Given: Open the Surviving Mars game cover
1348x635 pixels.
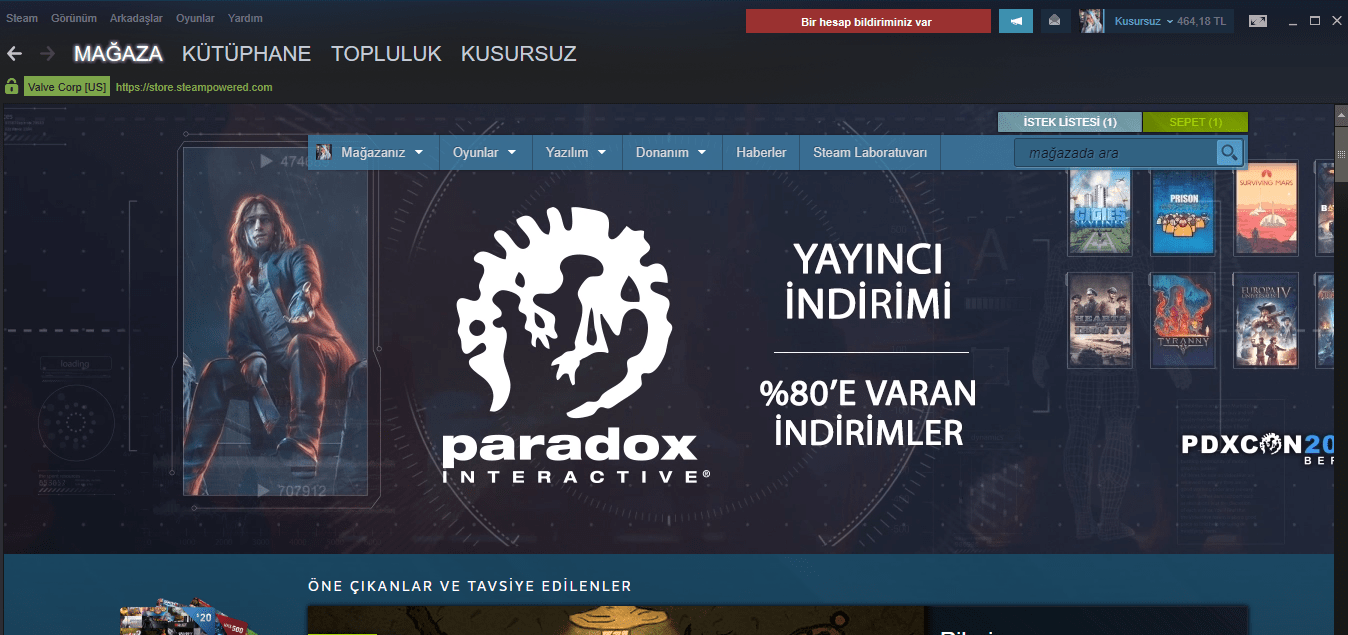Looking at the screenshot, I should [x=1266, y=211].
